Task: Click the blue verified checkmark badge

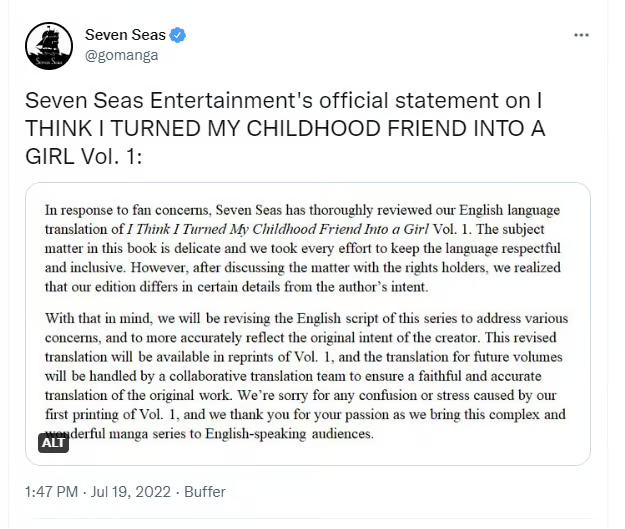Action: 178,35
